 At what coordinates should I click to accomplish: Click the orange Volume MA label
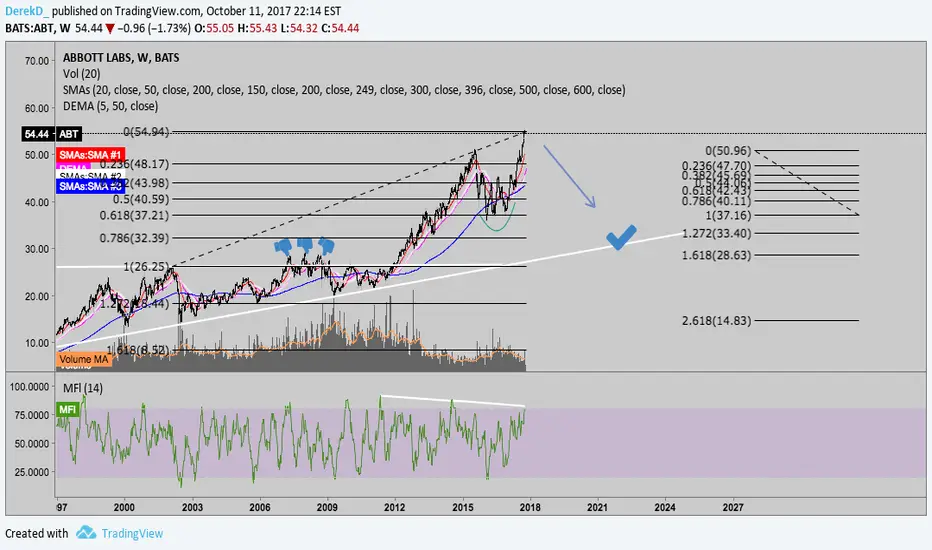tap(84, 359)
